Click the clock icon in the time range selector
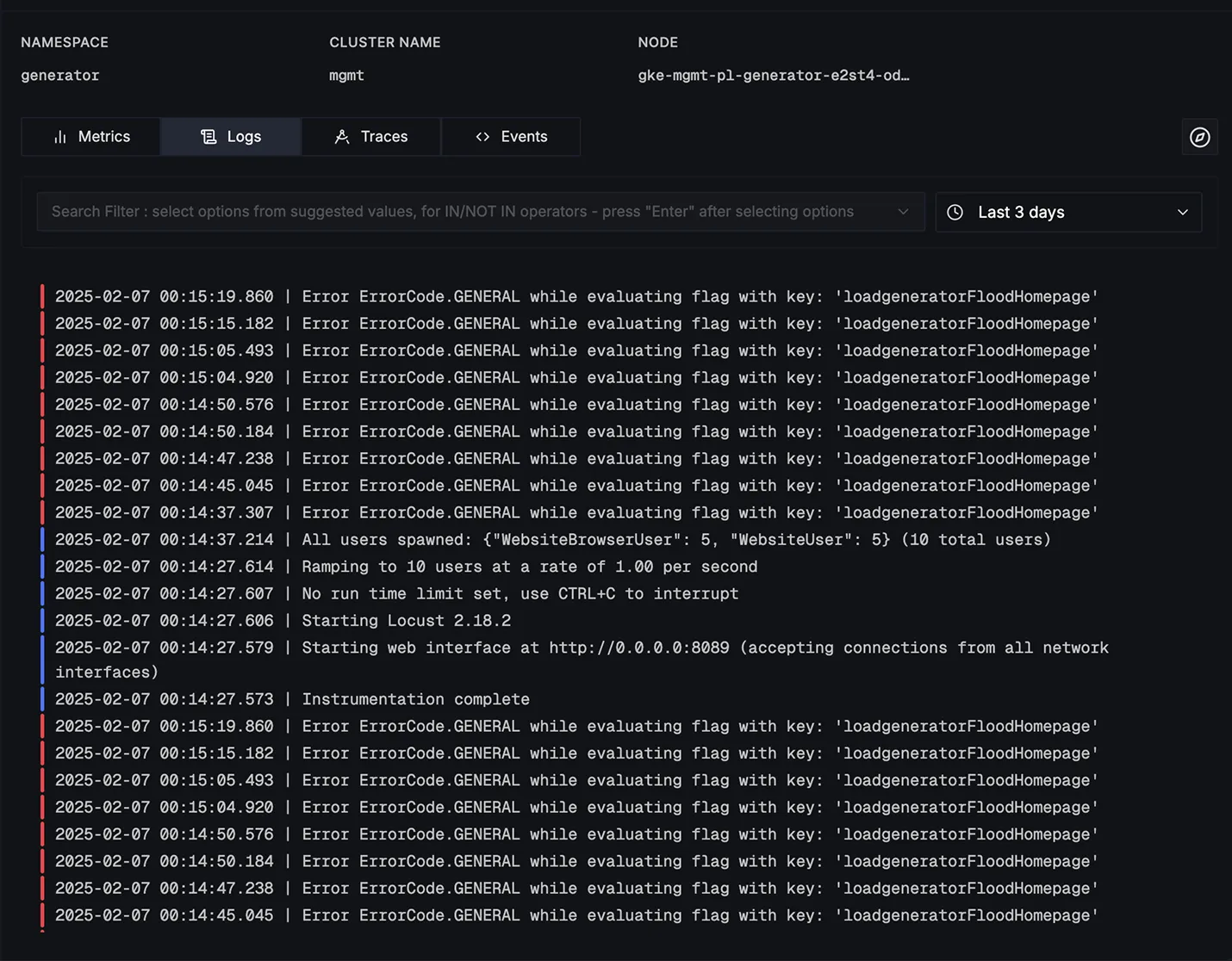Image resolution: width=1232 pixels, height=961 pixels. click(955, 212)
